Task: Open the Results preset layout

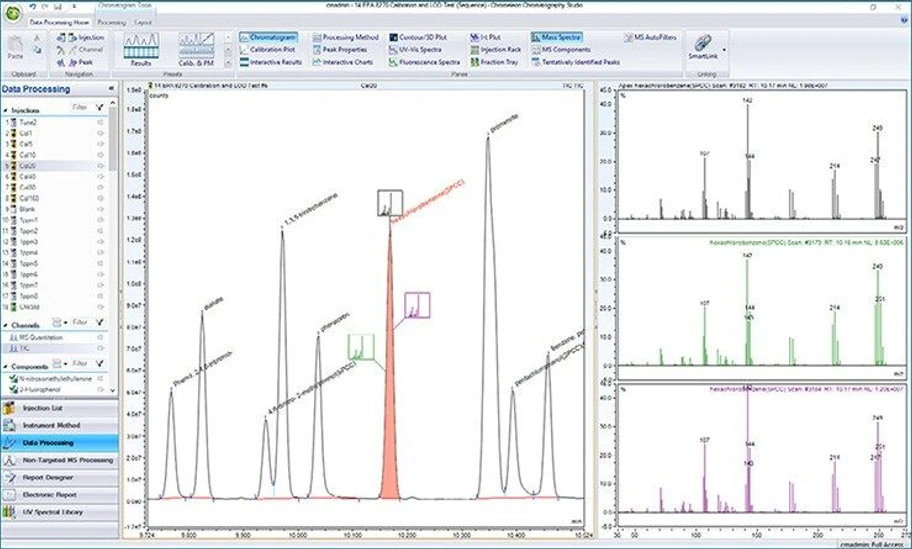Action: point(141,49)
